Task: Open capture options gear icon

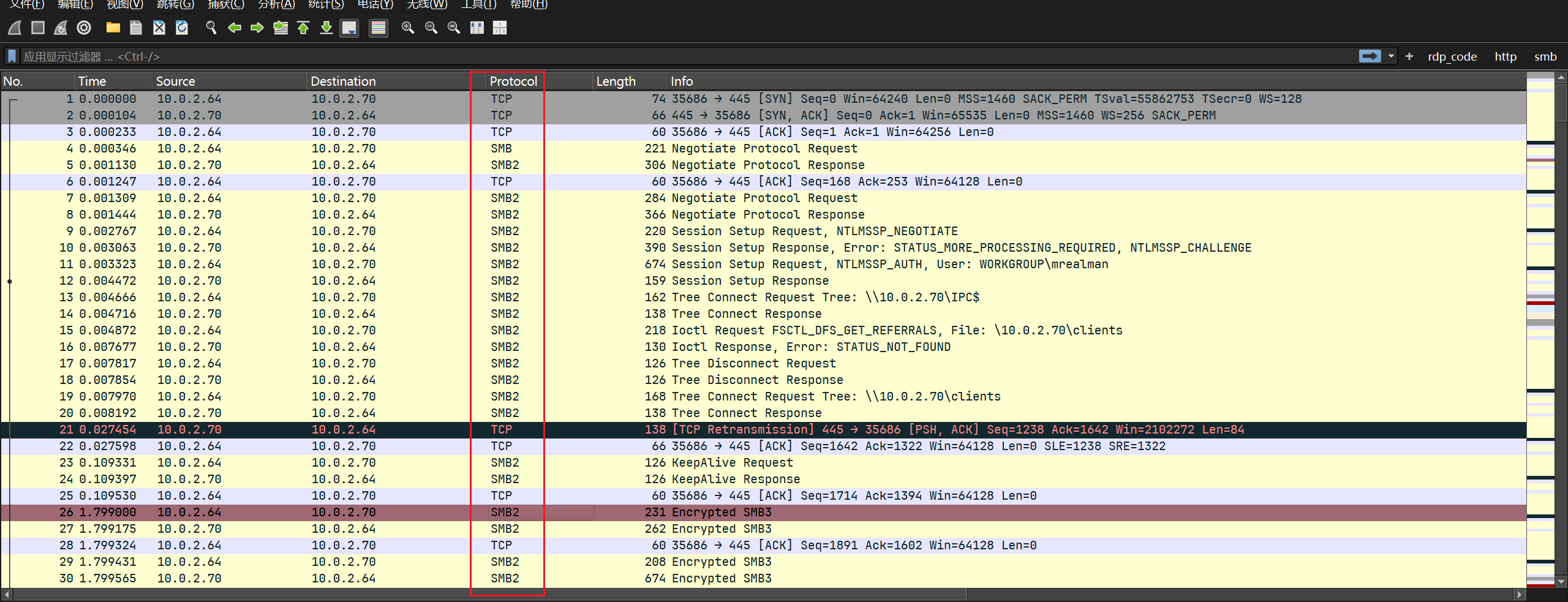Action: [84, 28]
